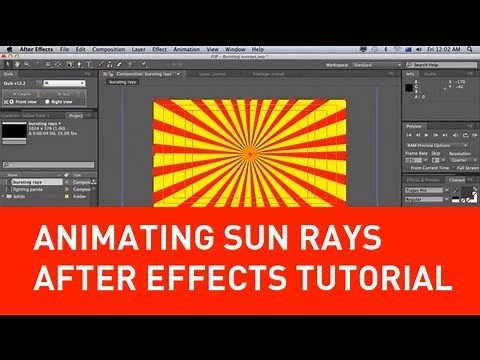Screen dimensions: 480x360
Task: Select the bursting rays project item
Action: (37, 182)
